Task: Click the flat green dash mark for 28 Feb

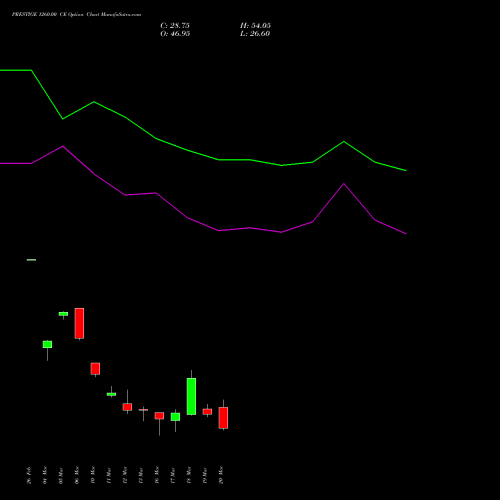Action: click(x=31, y=260)
